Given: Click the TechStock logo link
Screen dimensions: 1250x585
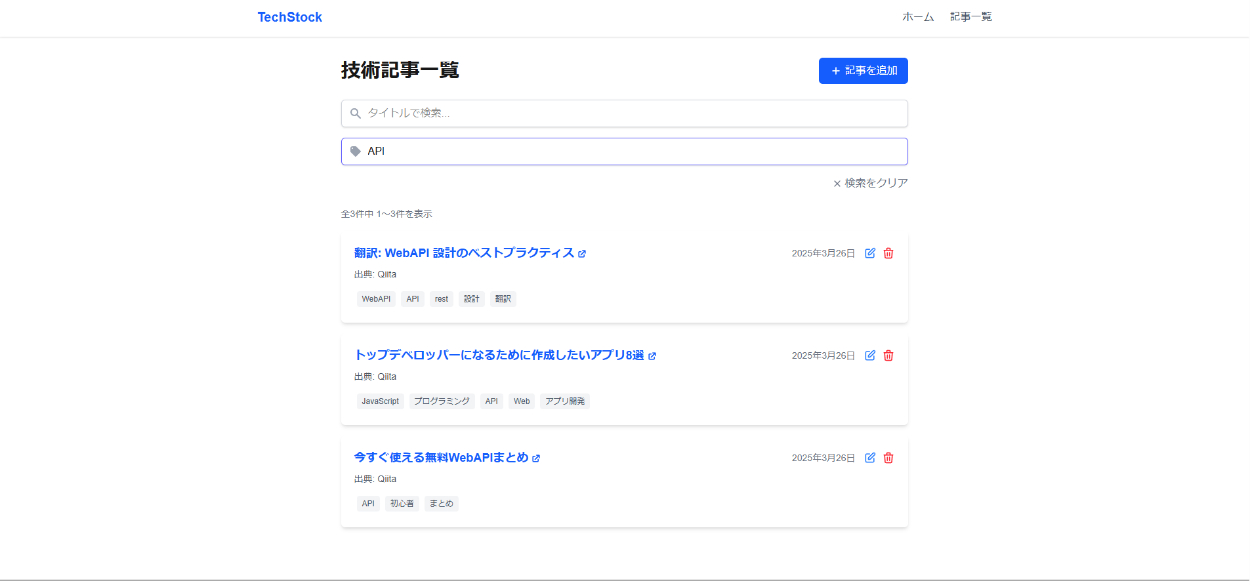Looking at the screenshot, I should (290, 17).
